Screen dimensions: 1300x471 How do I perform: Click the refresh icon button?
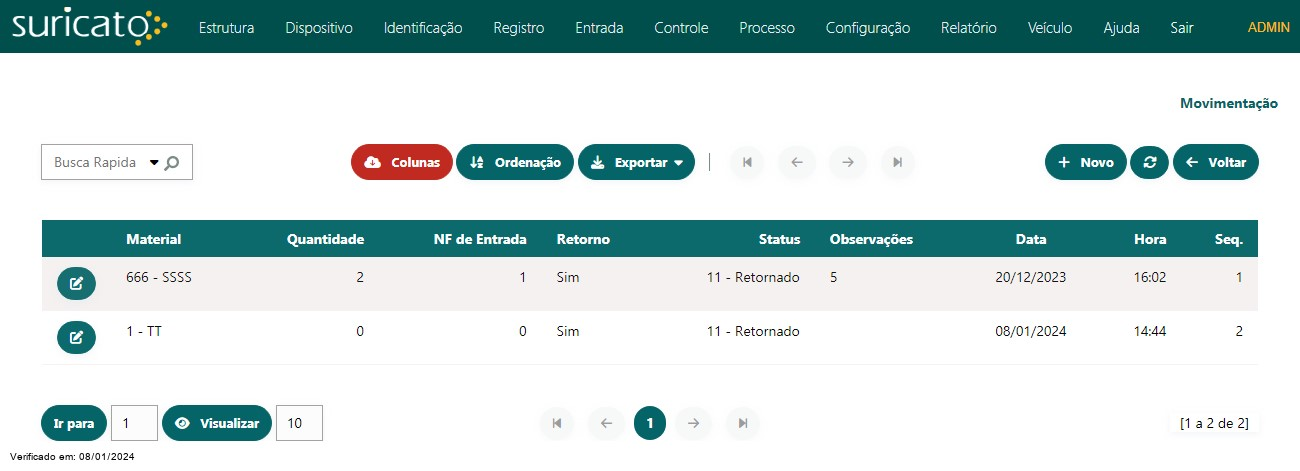coord(1149,162)
